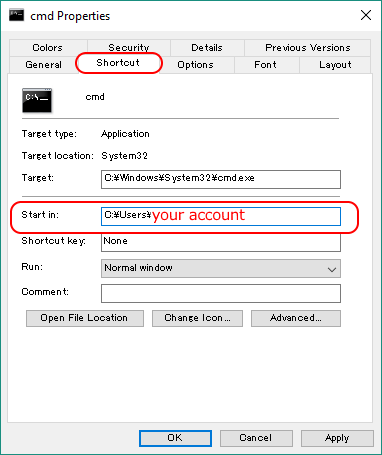
Task: Click the title bar cmd icon
Action: (16, 15)
